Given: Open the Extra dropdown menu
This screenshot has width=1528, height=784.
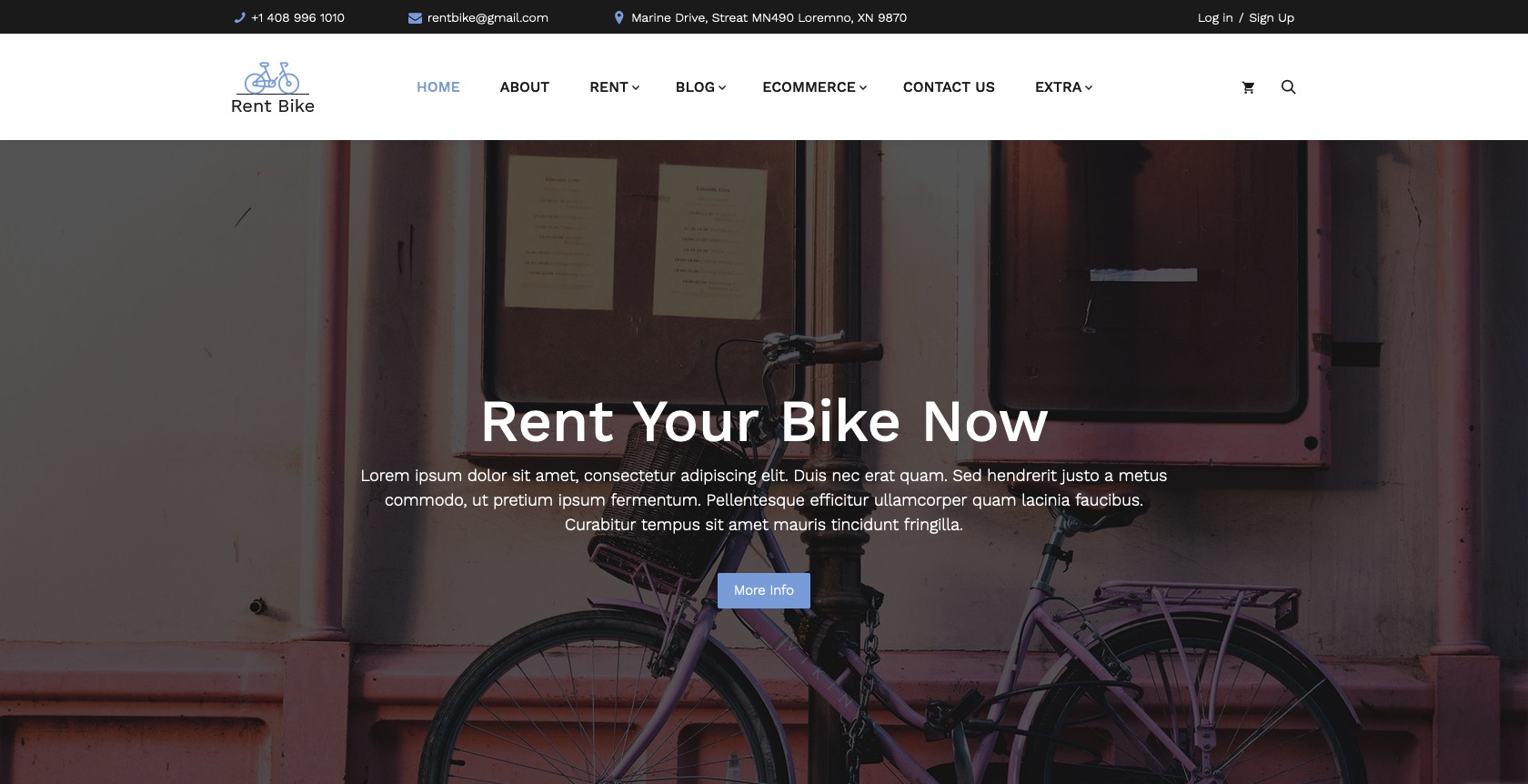Looking at the screenshot, I should [1063, 87].
